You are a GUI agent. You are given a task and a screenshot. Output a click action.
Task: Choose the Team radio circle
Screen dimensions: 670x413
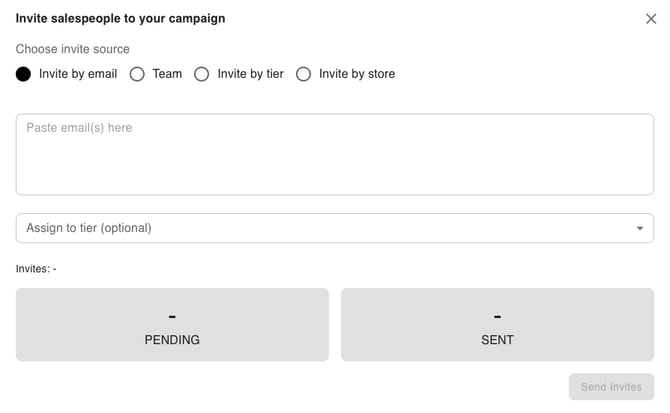tap(138, 74)
